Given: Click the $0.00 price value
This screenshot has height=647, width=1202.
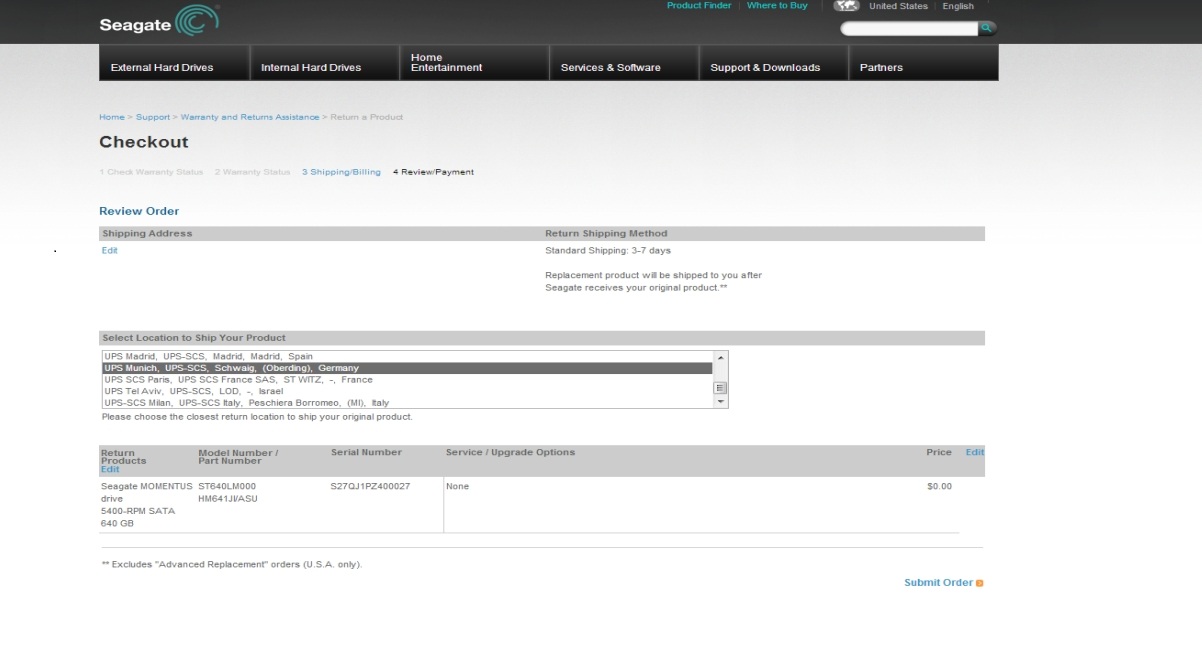Looking at the screenshot, I should [x=940, y=486].
